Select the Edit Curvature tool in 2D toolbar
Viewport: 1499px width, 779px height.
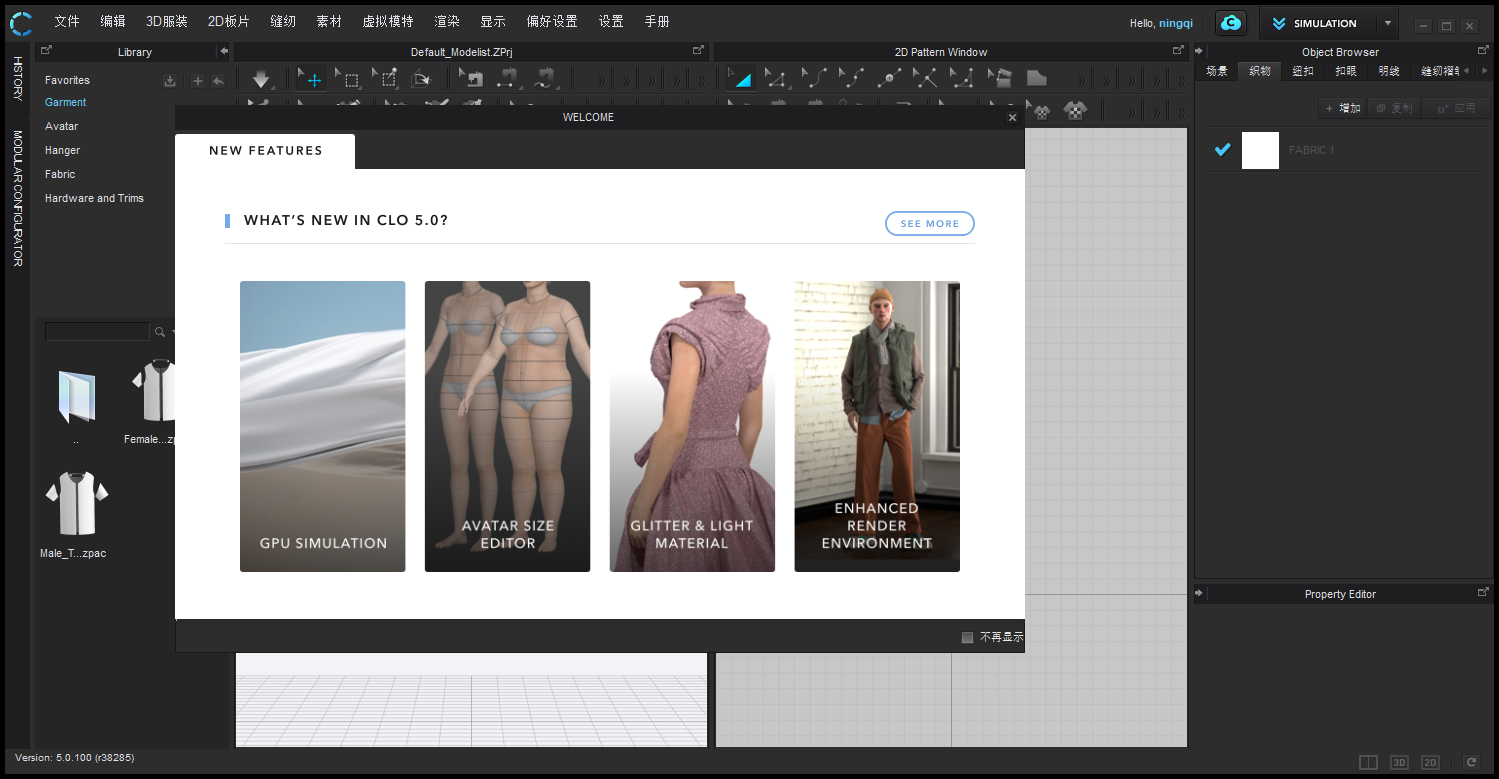tap(814, 79)
